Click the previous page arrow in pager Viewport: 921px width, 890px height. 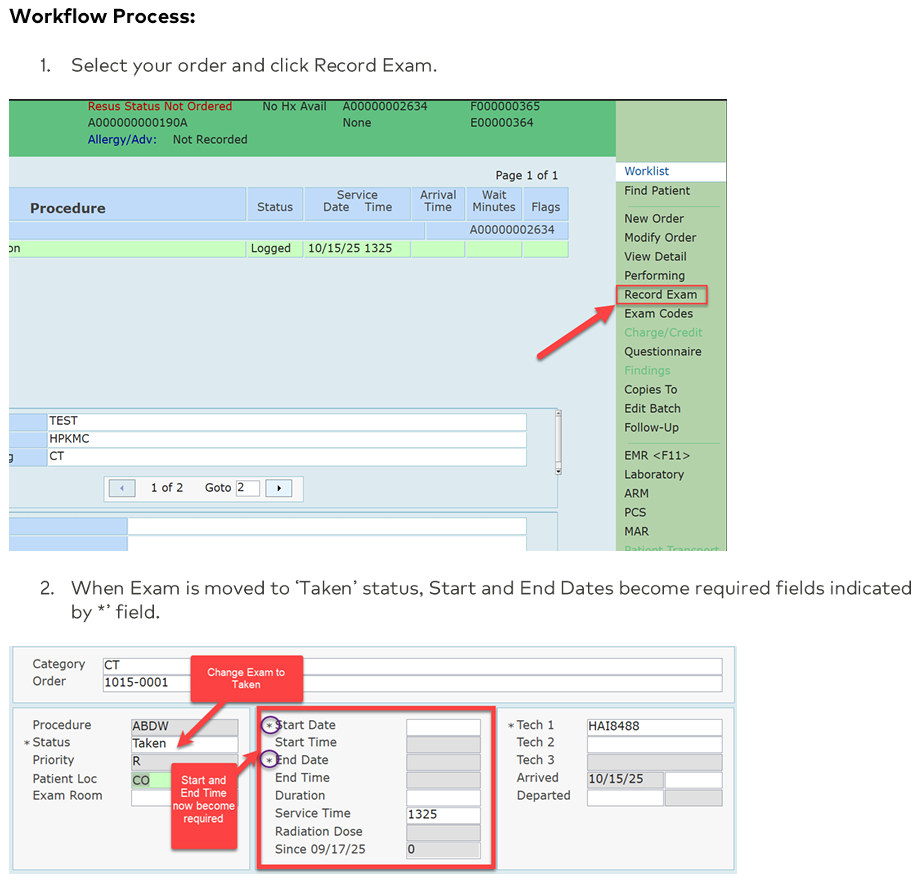(x=122, y=488)
